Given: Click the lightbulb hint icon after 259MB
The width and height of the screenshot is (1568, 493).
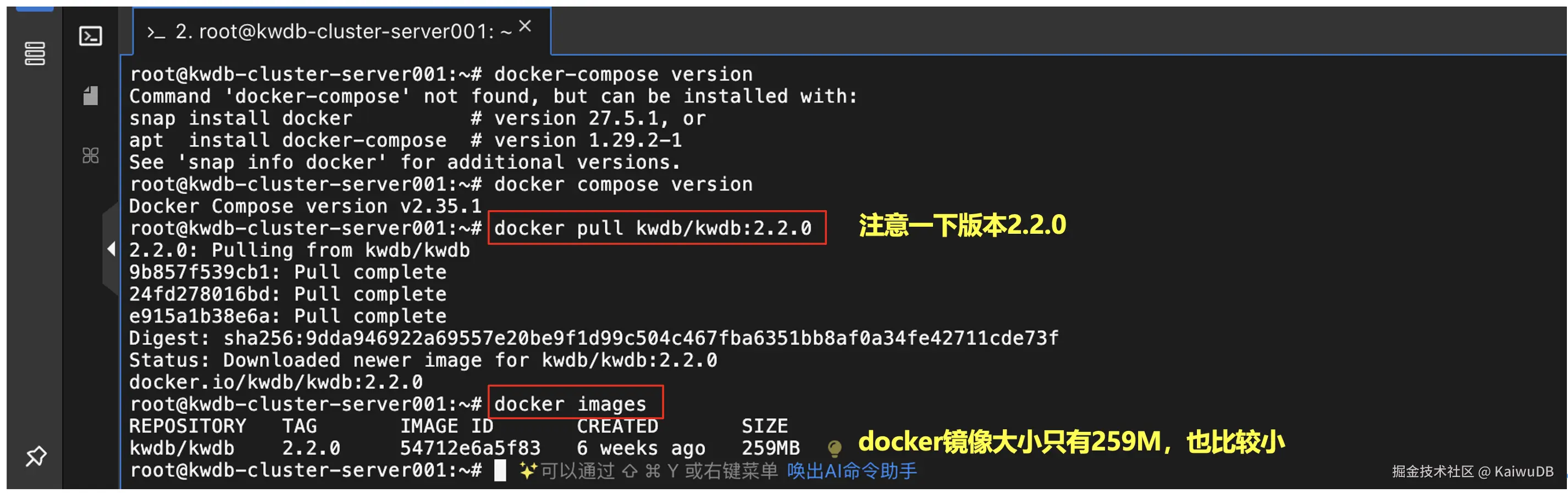Looking at the screenshot, I should (835, 448).
